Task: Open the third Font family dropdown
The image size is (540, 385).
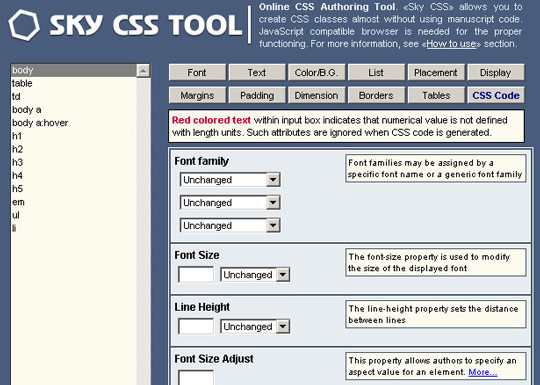Action: click(x=230, y=226)
